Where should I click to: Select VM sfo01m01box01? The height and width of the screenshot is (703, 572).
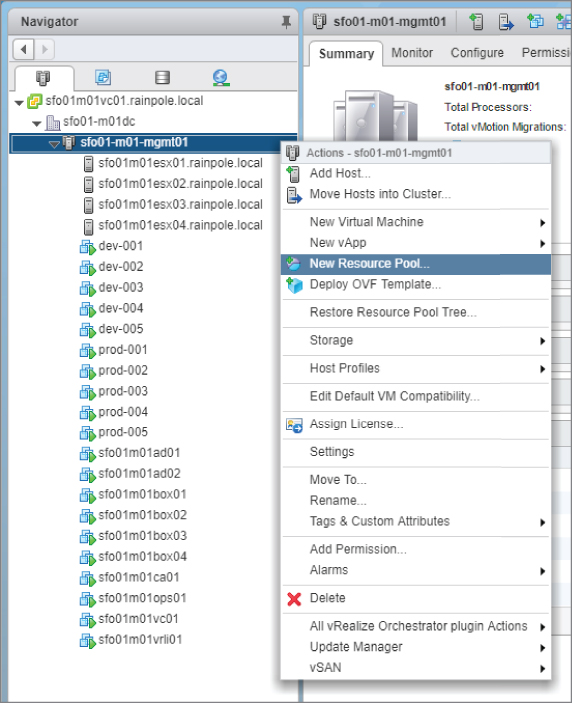[x=142, y=495]
